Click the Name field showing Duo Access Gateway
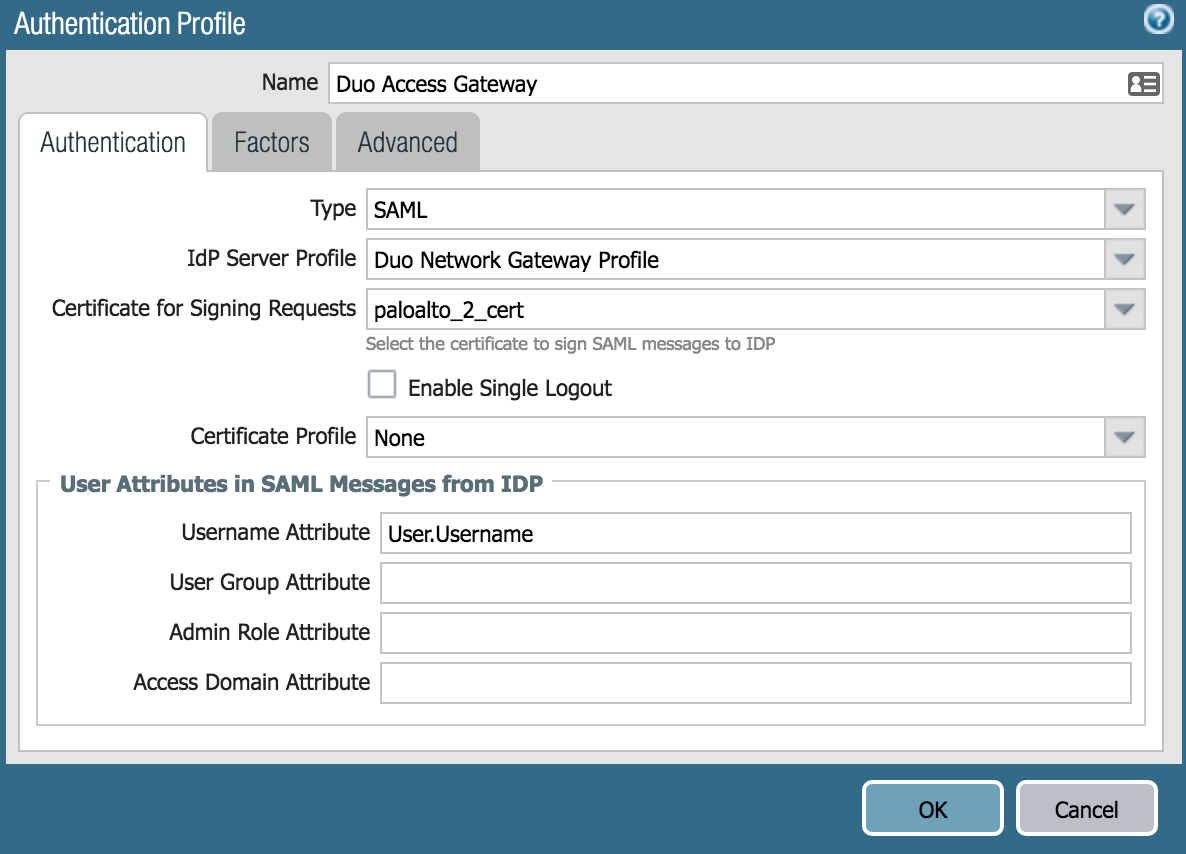This screenshot has width=1186, height=854. pyautogui.click(x=700, y=84)
